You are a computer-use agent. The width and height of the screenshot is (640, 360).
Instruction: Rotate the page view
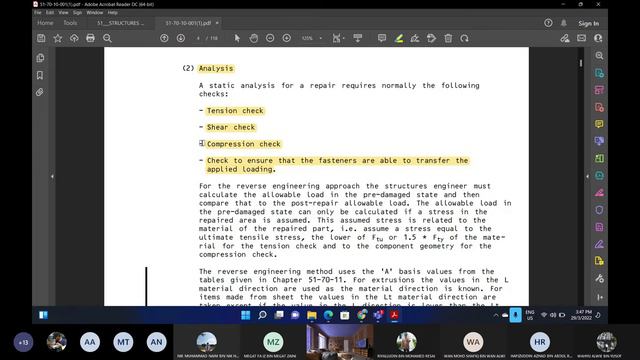(x=464, y=38)
